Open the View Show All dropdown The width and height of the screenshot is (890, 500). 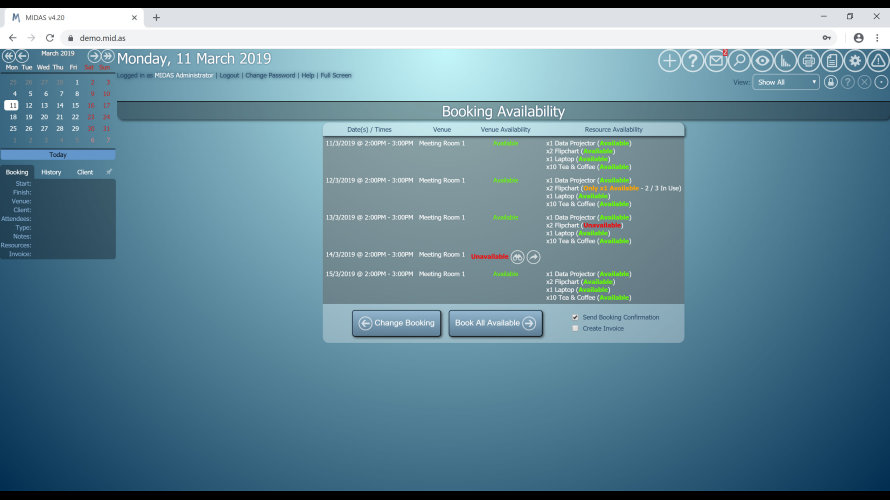pyautogui.click(x=786, y=82)
